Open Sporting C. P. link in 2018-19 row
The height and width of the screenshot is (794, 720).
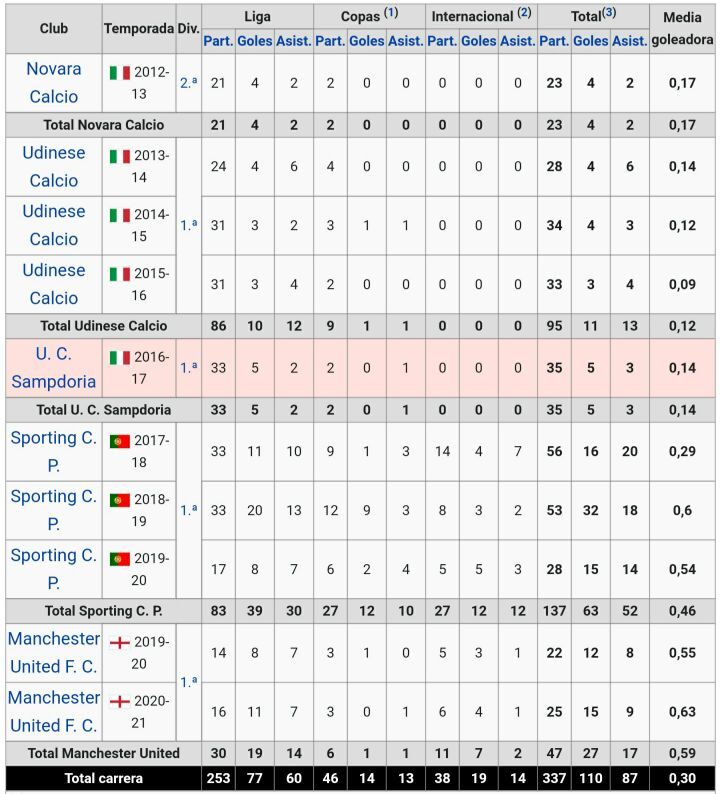[x=54, y=510]
